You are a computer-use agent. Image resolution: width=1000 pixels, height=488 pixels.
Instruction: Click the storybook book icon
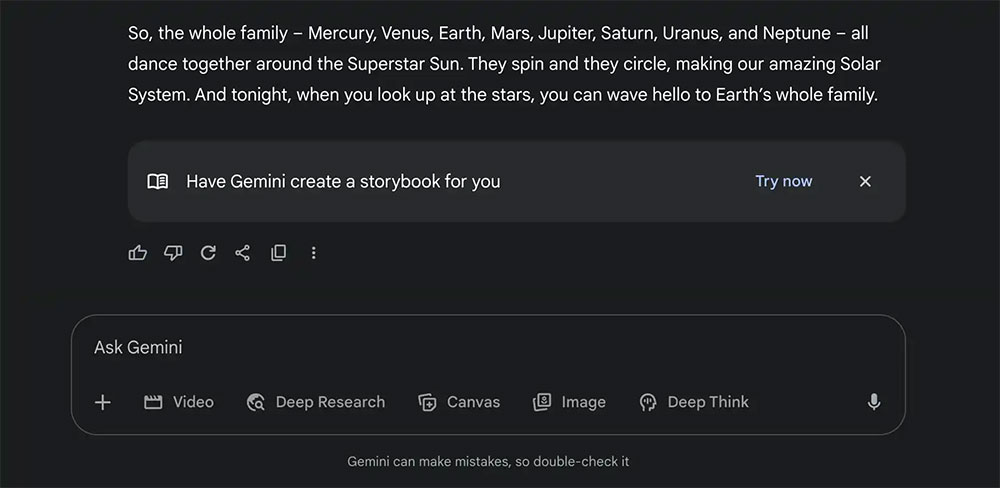coord(158,182)
